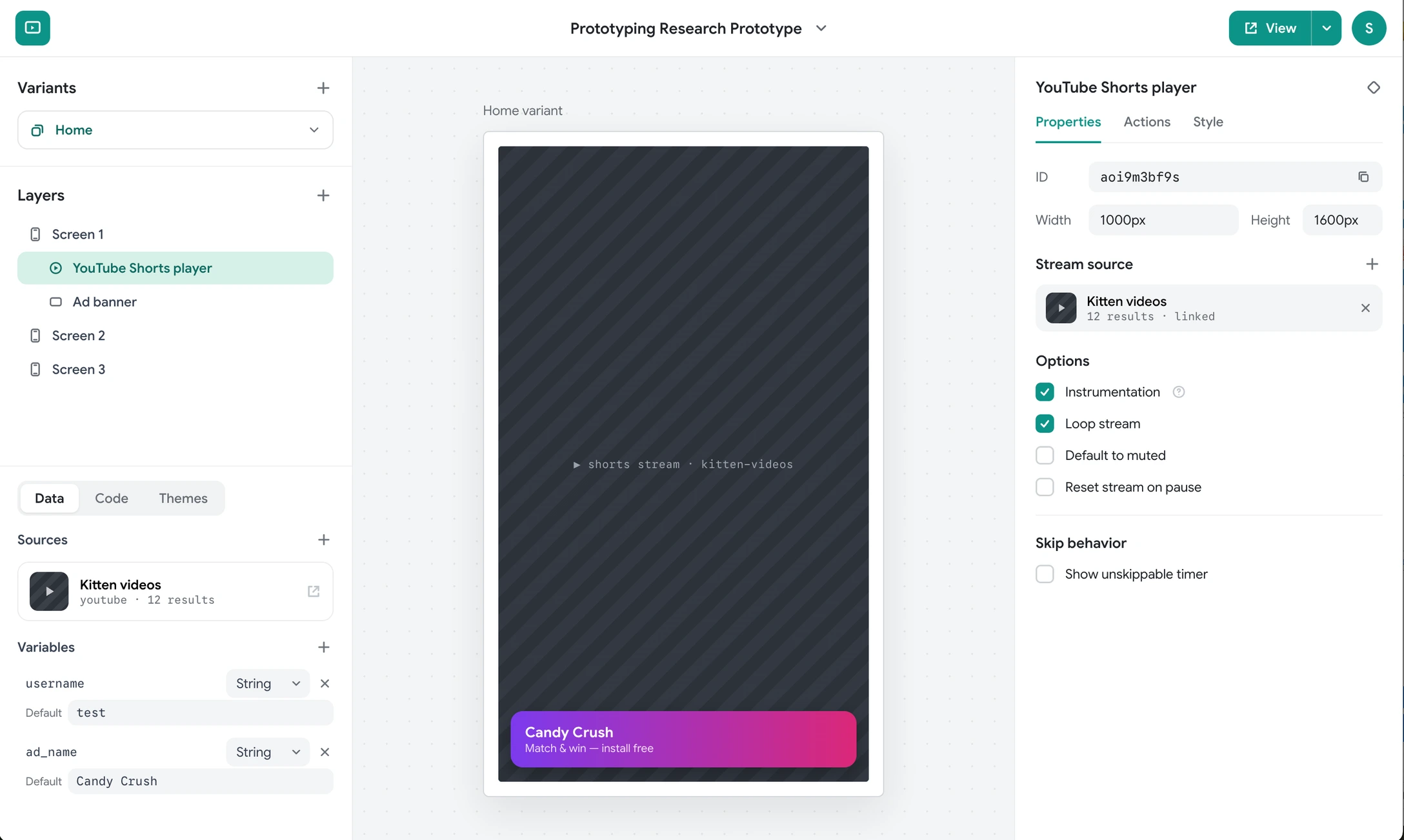This screenshot has width=1404, height=840.
Task: Click the View button
Action: point(1270,28)
